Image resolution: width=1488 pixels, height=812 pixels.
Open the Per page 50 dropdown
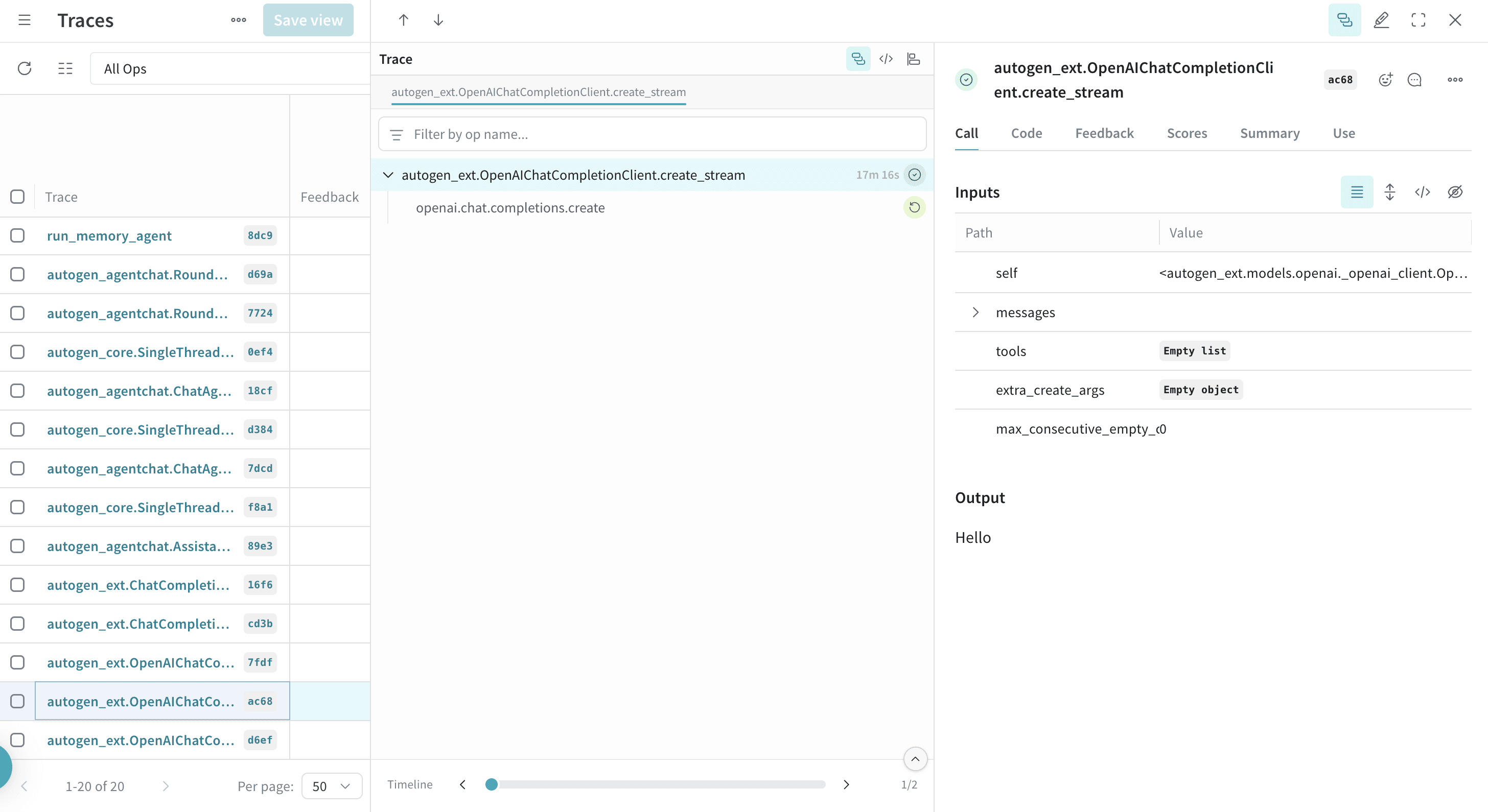click(x=332, y=786)
